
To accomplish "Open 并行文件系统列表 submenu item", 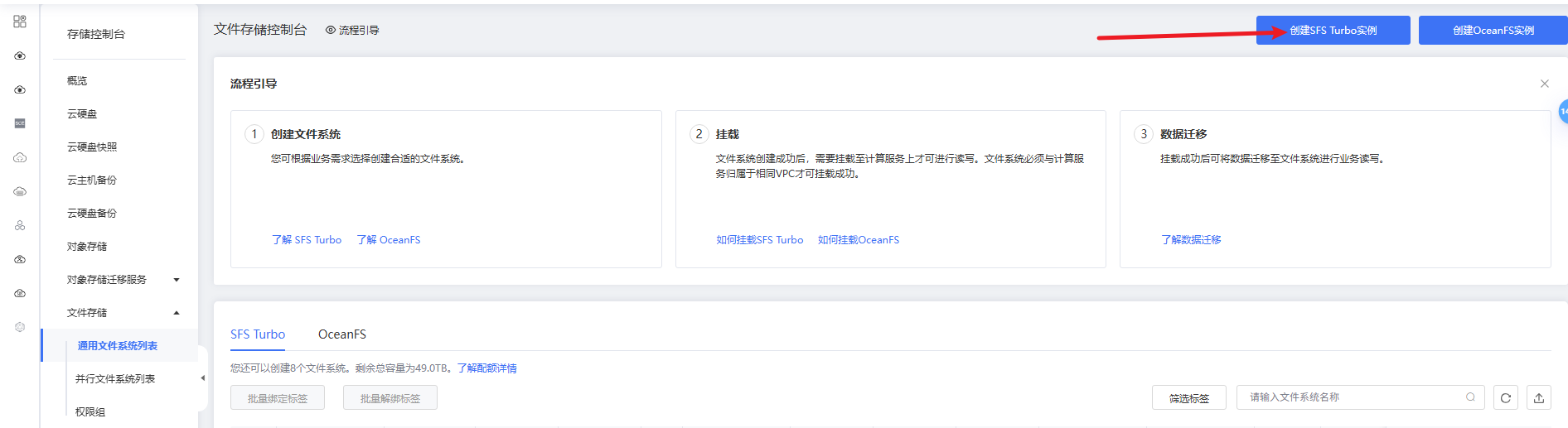I will (x=115, y=378).
